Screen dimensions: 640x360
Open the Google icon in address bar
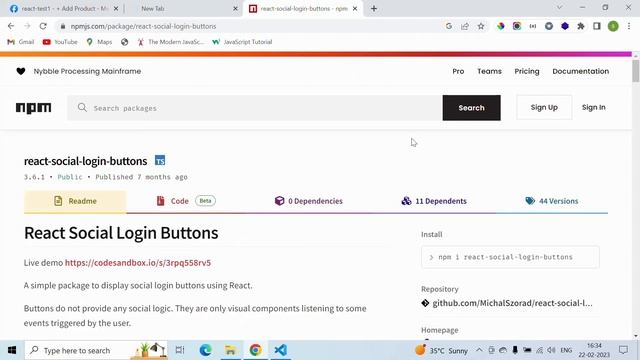449,26
